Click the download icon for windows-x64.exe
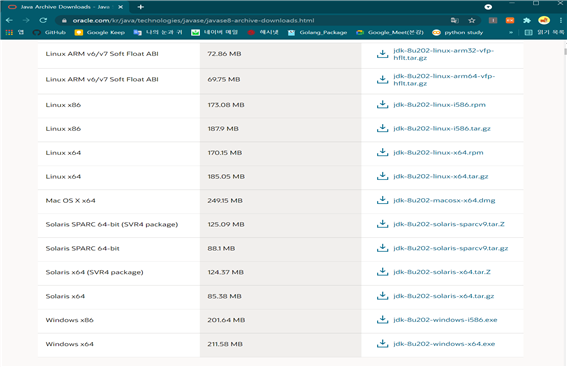 pyautogui.click(x=382, y=344)
